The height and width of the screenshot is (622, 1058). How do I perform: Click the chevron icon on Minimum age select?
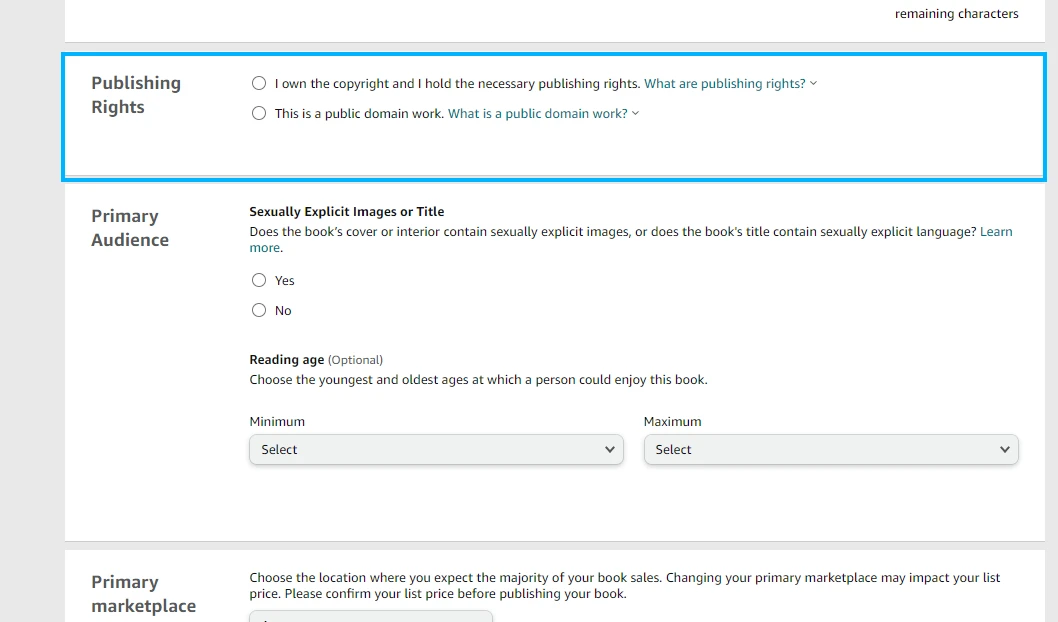(610, 450)
